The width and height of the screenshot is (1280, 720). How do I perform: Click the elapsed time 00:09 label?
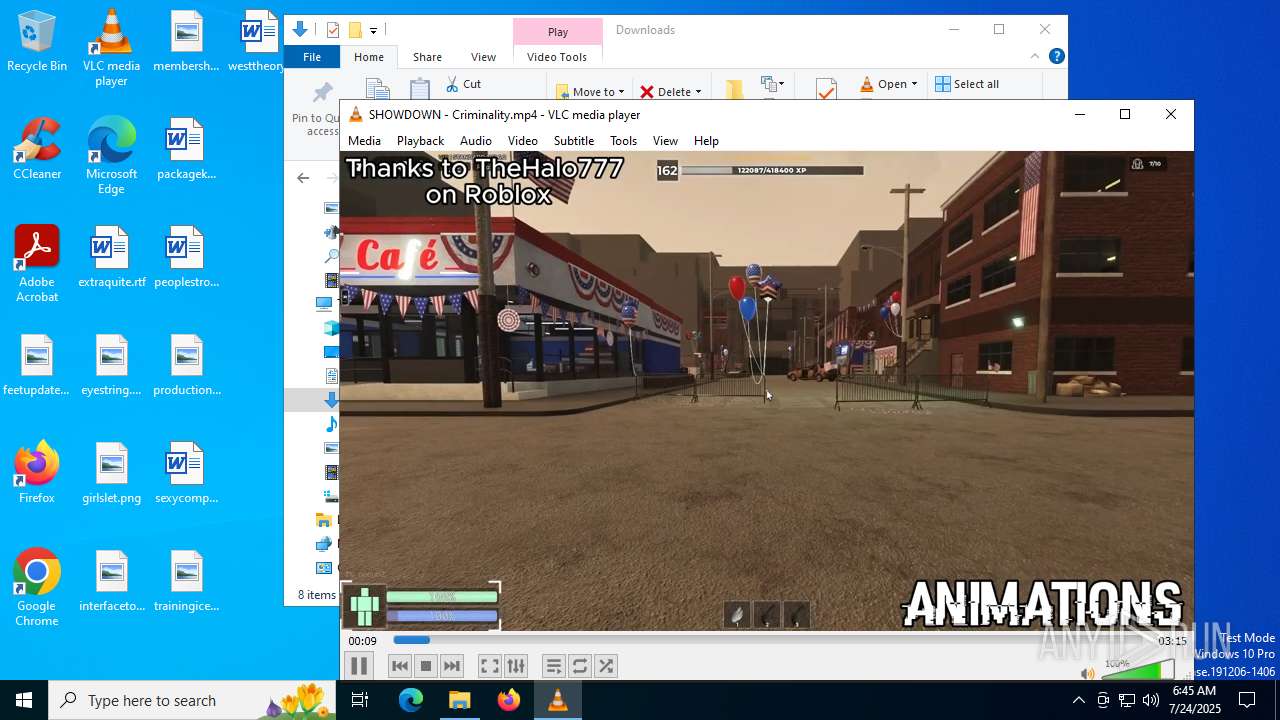pos(362,641)
